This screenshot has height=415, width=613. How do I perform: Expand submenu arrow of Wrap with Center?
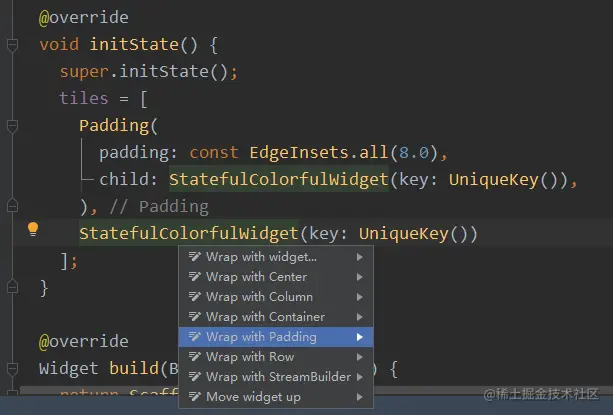pos(360,277)
